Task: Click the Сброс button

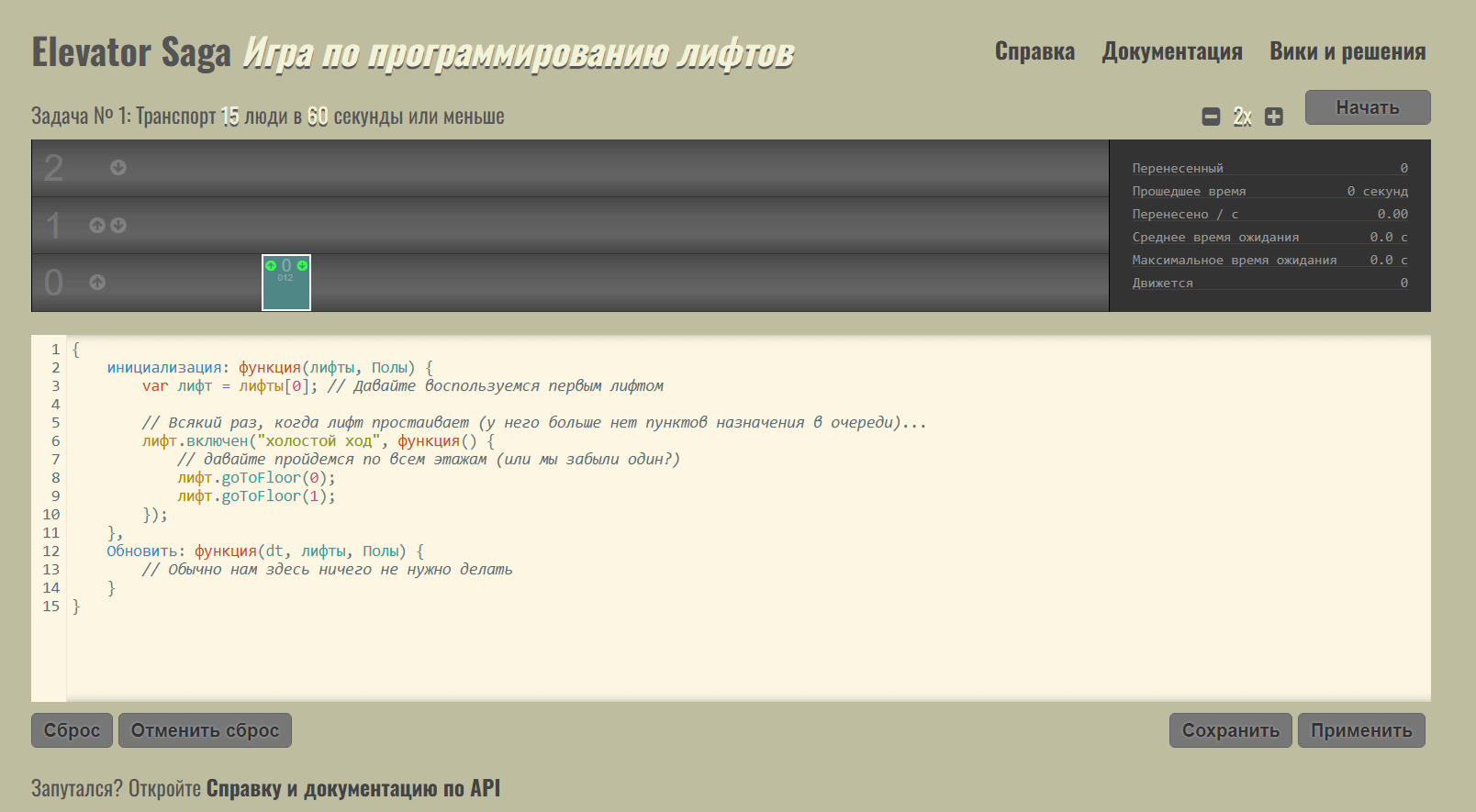Action: click(x=72, y=730)
